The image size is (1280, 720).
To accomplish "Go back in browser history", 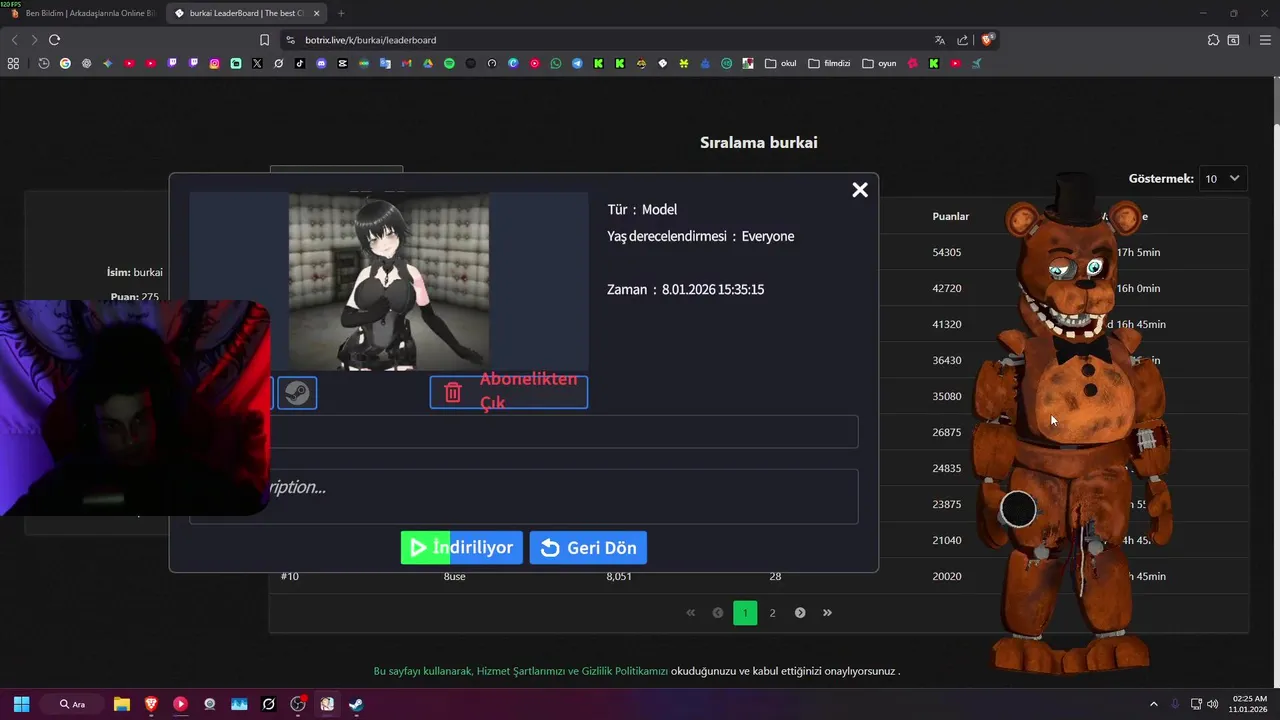I will click(14, 40).
